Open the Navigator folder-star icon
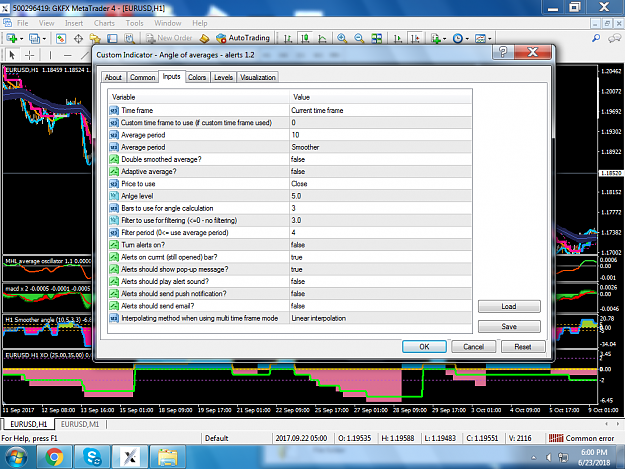Screen dimensions: 625x469 [95, 38]
